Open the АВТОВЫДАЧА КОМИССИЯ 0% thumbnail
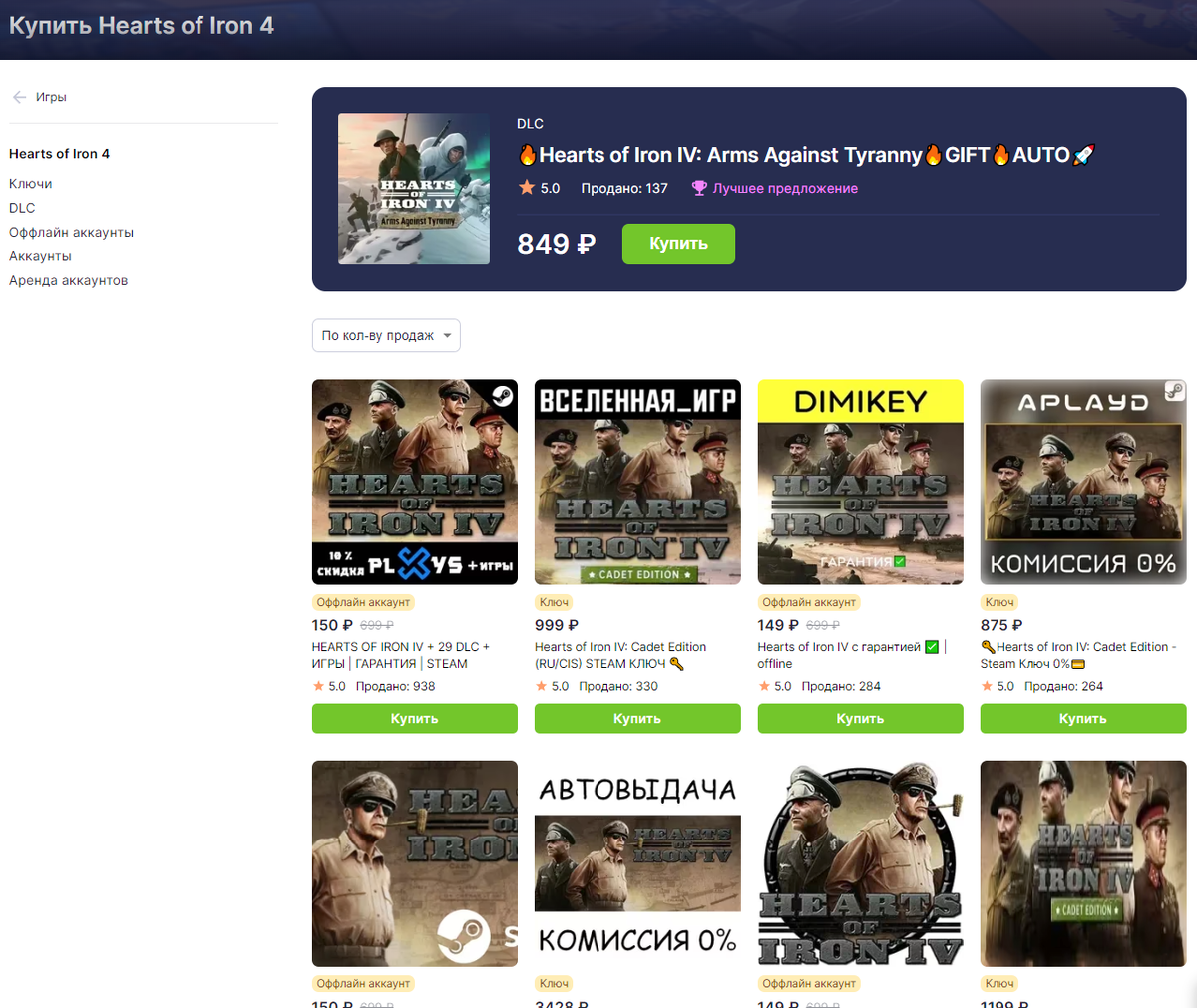Image resolution: width=1197 pixels, height=1008 pixels. pos(637,863)
